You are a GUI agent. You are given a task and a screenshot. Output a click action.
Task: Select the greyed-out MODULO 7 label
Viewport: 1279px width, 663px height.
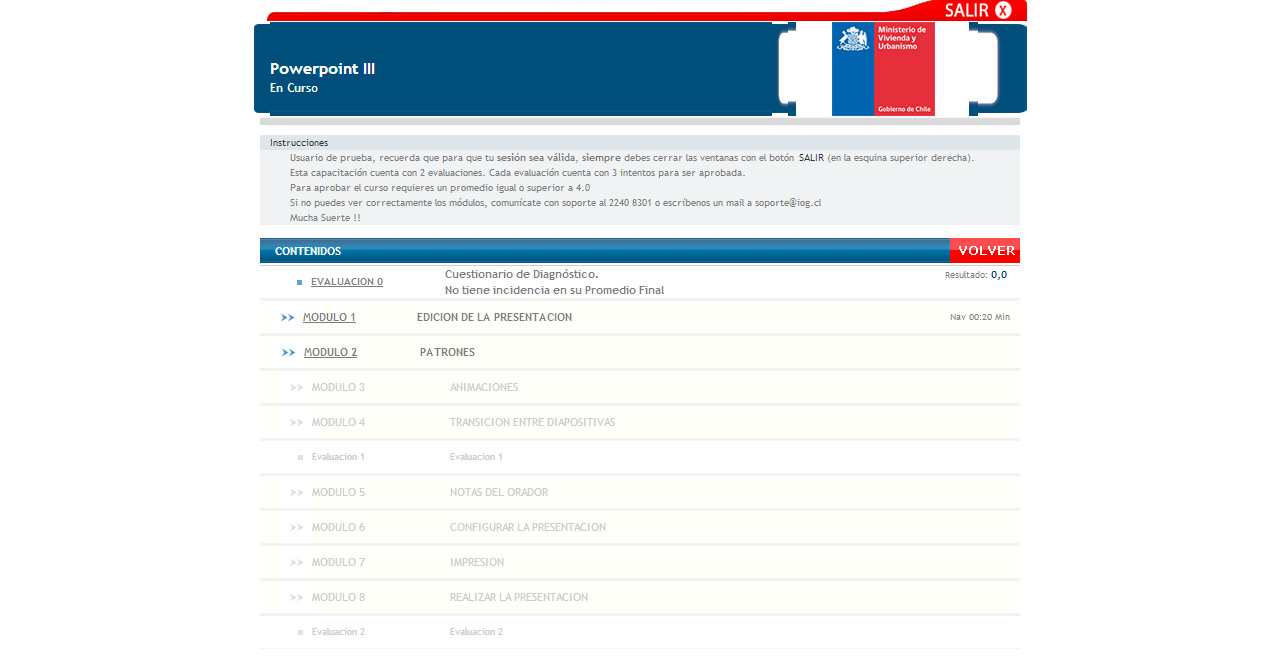[x=338, y=562]
